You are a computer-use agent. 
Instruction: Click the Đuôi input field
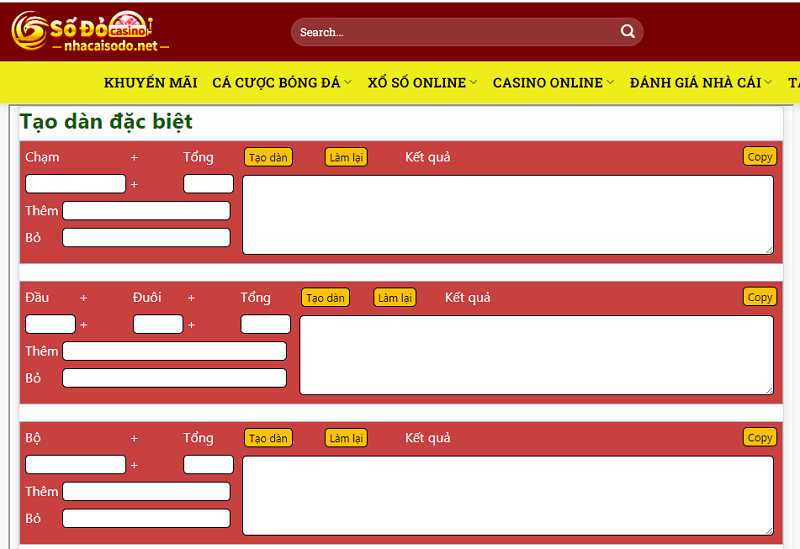point(158,324)
